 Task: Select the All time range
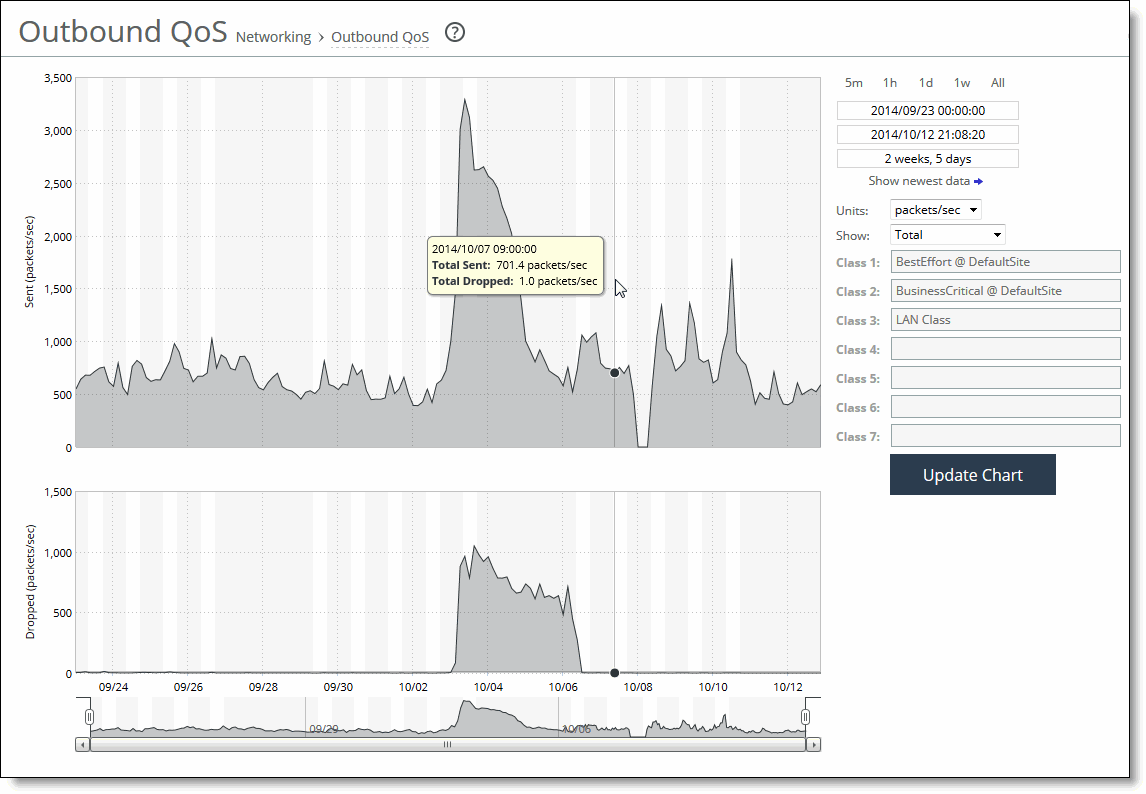point(996,82)
